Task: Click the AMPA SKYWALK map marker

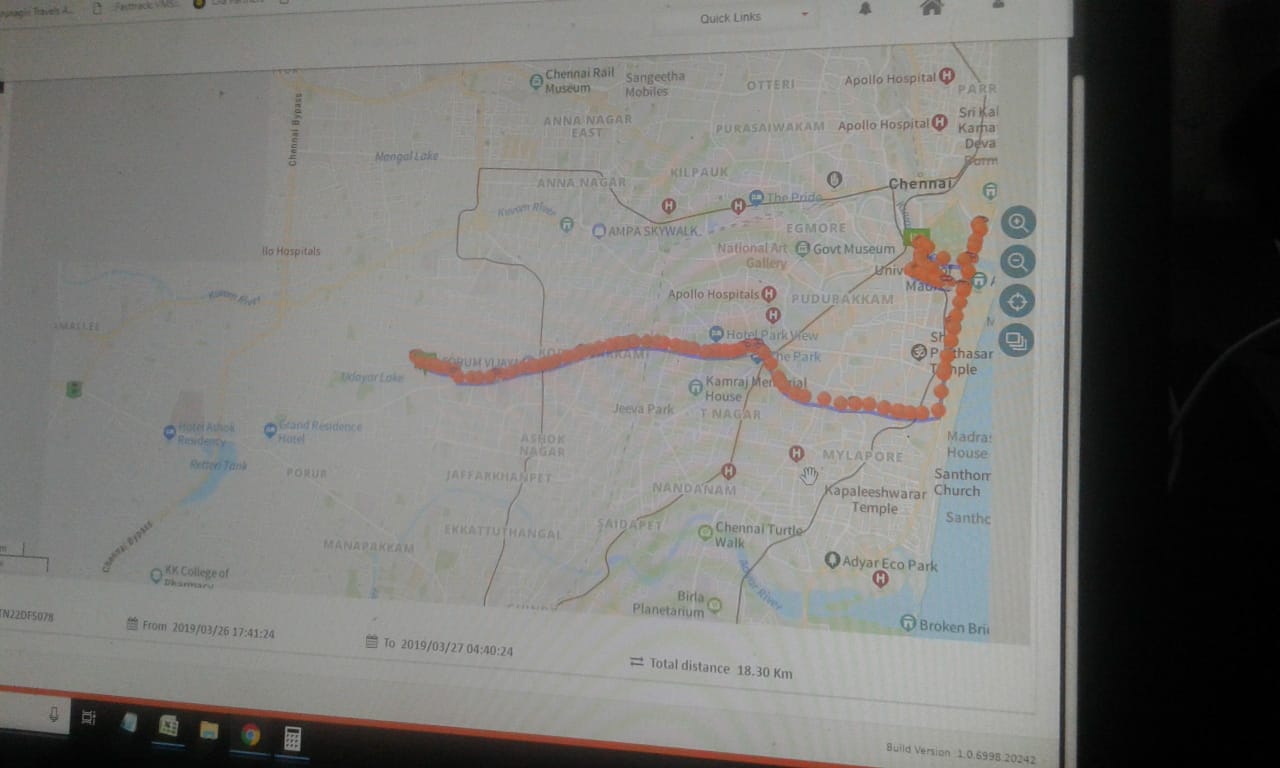Action: 599,231
